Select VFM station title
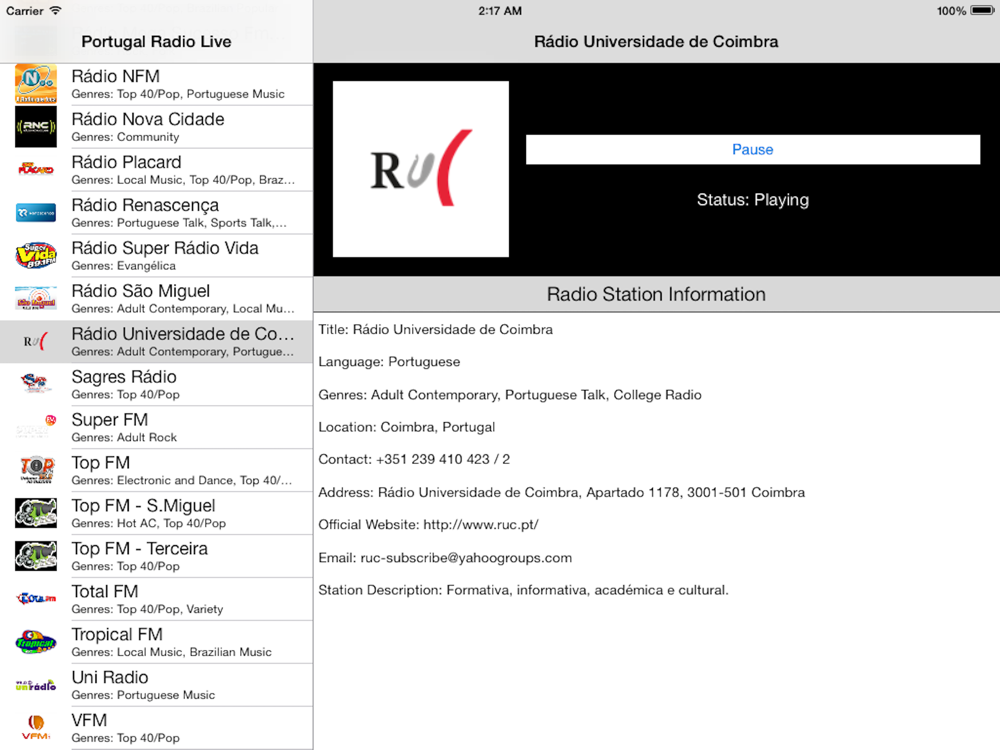Viewport: 1000px width, 750px height. [89, 720]
